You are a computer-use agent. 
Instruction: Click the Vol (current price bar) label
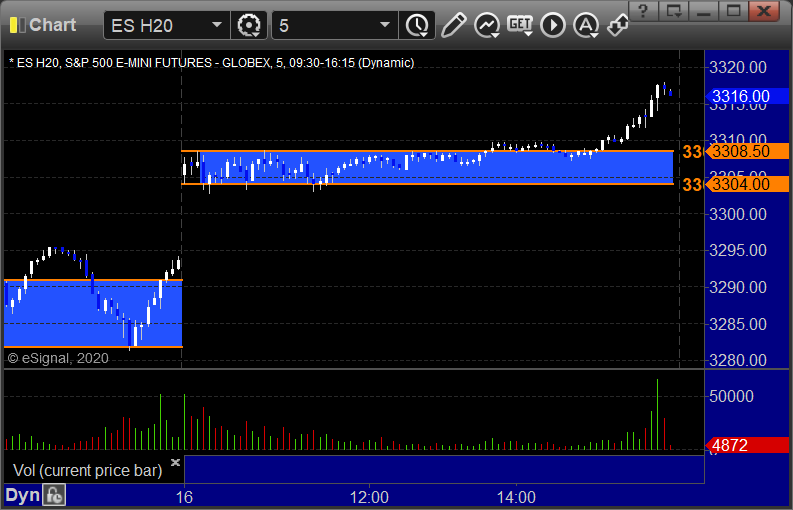(x=87, y=471)
